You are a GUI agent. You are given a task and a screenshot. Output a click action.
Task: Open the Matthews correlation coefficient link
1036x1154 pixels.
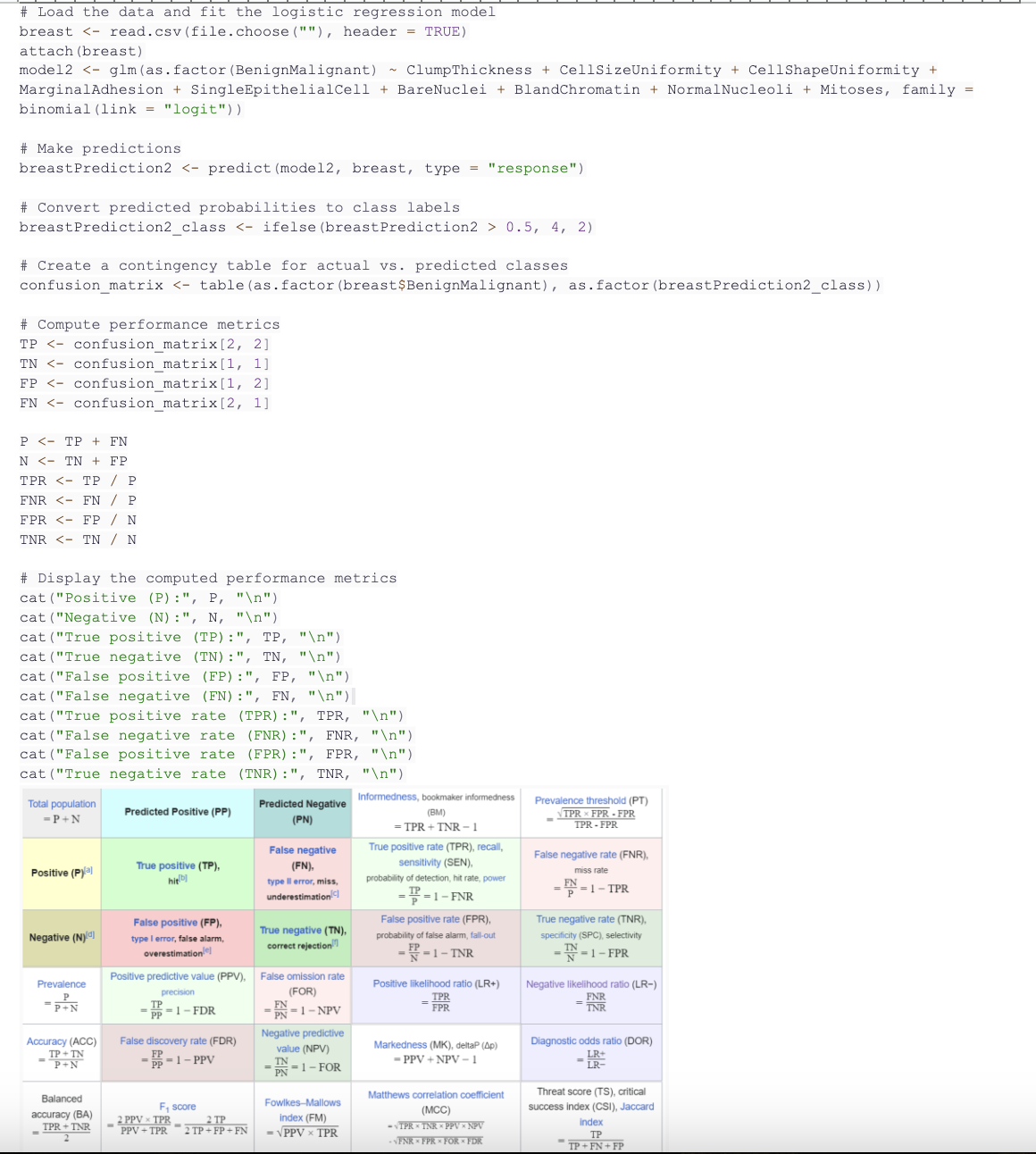[x=438, y=1093]
